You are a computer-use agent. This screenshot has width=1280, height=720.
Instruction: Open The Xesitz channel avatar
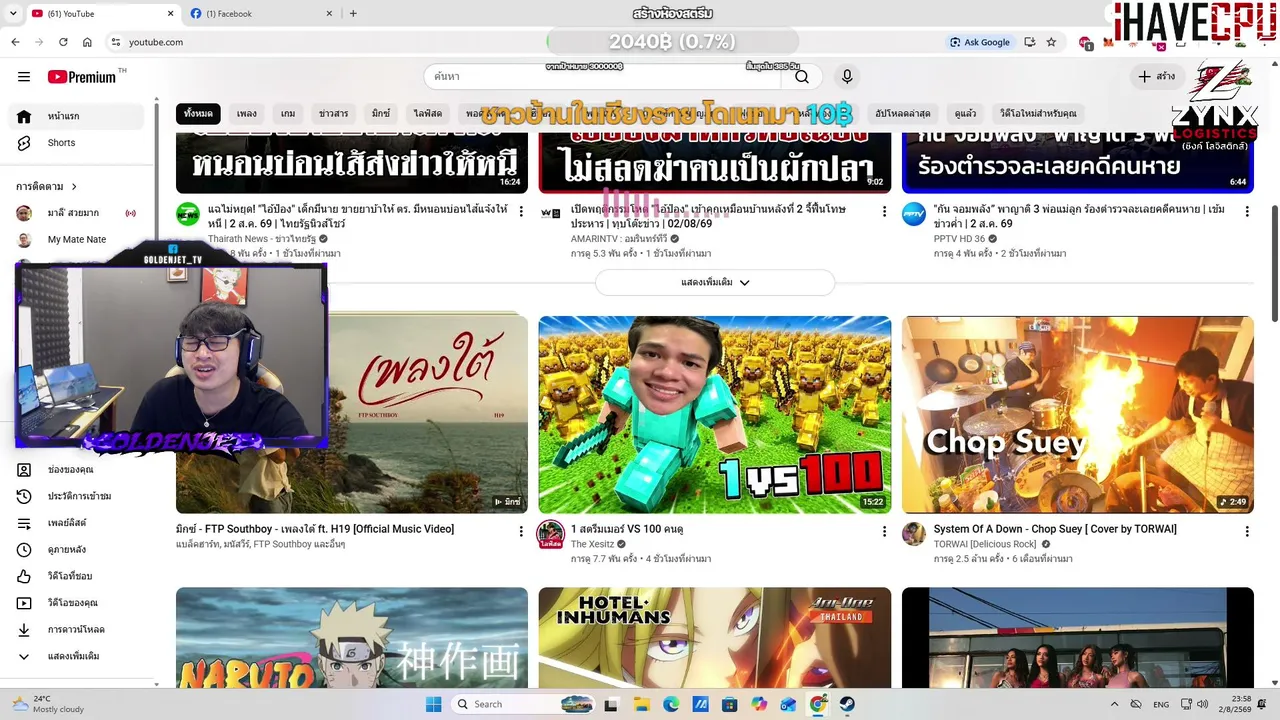[551, 534]
